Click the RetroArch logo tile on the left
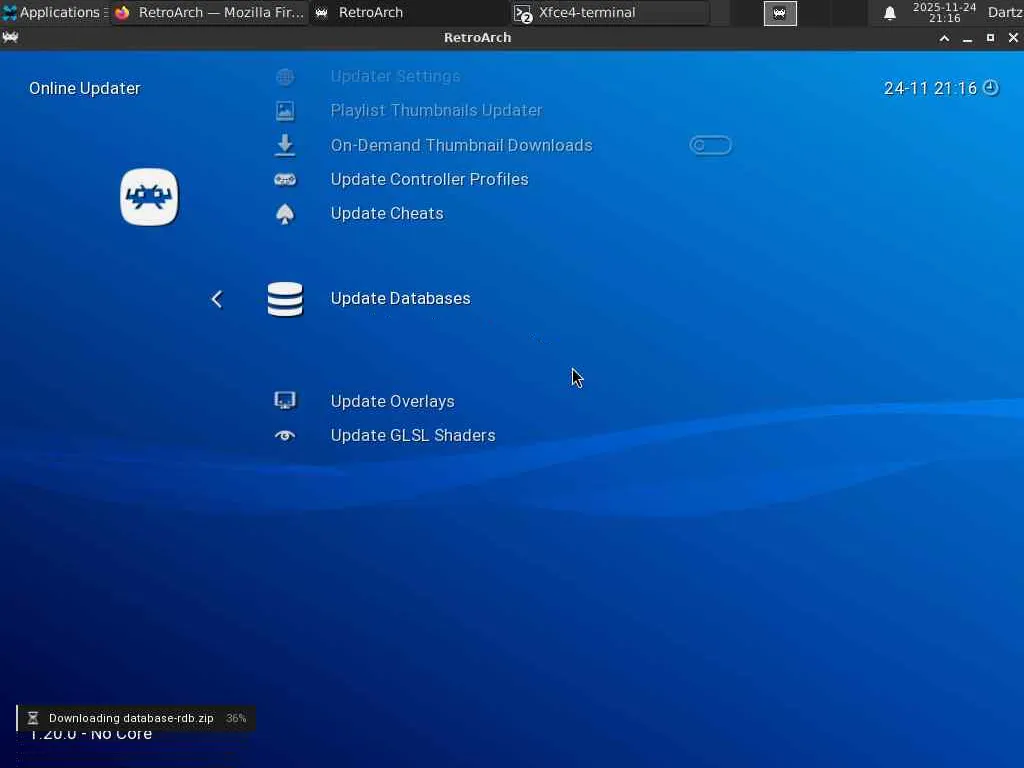 (x=149, y=197)
